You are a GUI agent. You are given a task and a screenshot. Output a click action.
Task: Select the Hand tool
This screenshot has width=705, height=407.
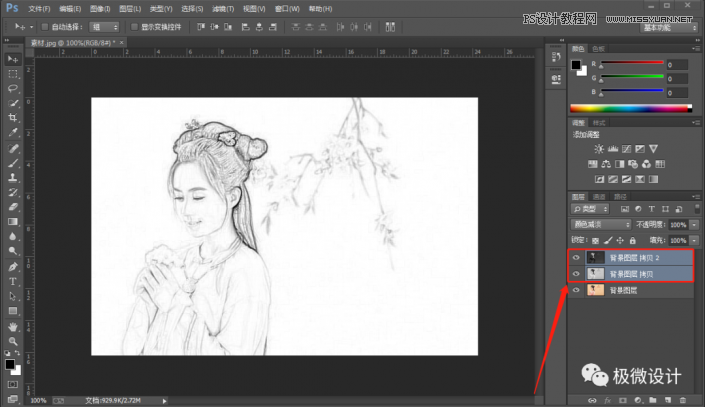pos(13,326)
